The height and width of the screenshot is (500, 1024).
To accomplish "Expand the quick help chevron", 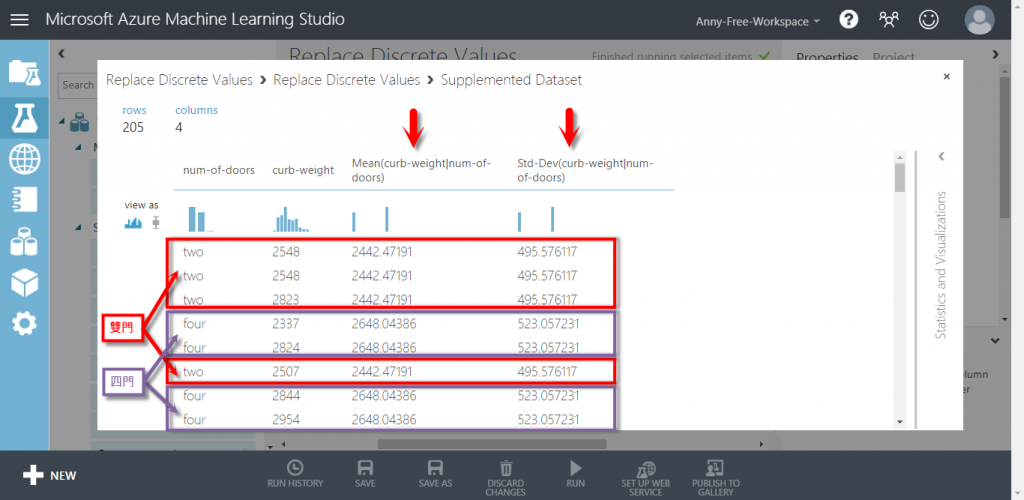I will pyautogui.click(x=995, y=341).
